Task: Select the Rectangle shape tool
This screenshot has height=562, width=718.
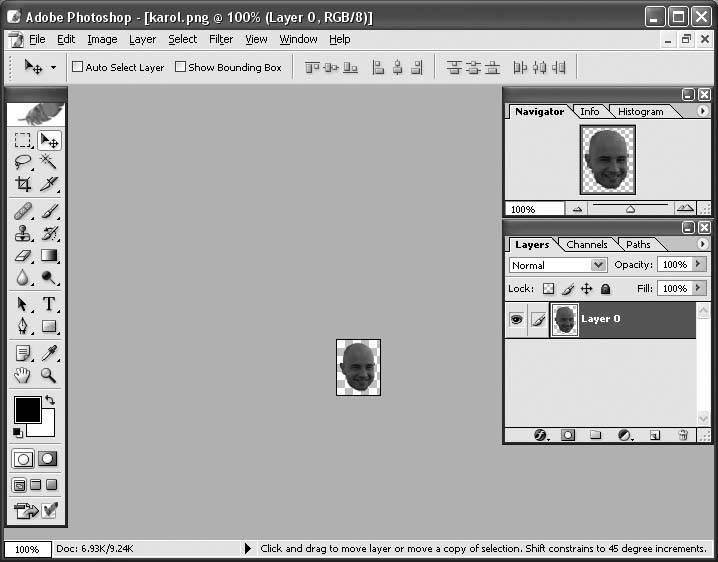Action: (49, 326)
